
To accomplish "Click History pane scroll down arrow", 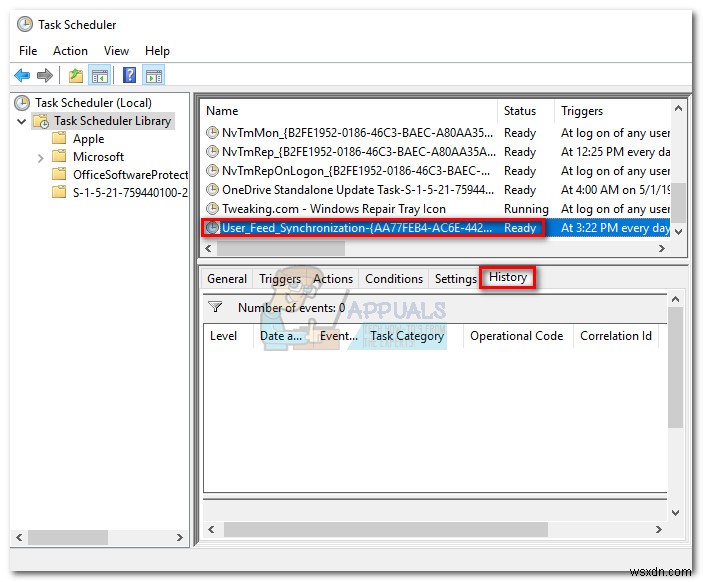I will point(676,513).
